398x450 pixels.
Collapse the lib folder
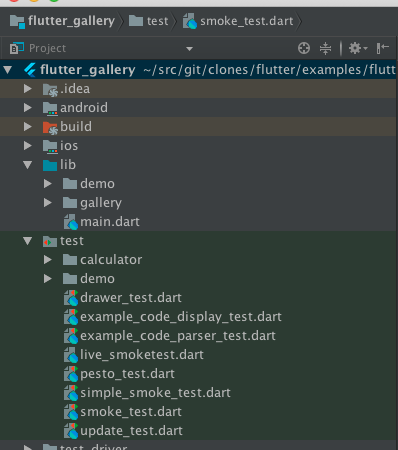pyautogui.click(x=28, y=165)
